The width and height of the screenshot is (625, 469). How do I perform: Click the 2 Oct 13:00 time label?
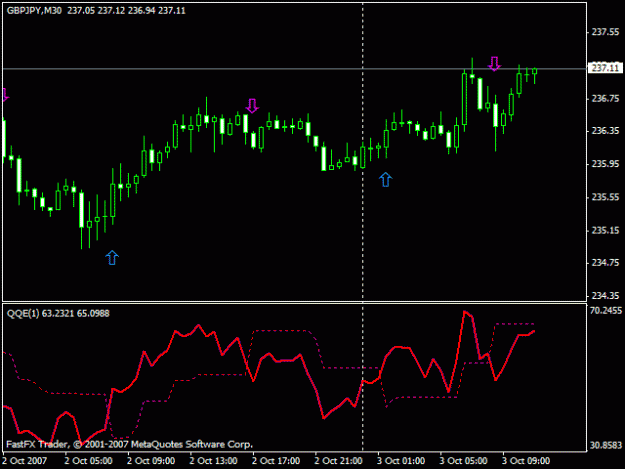point(213,461)
